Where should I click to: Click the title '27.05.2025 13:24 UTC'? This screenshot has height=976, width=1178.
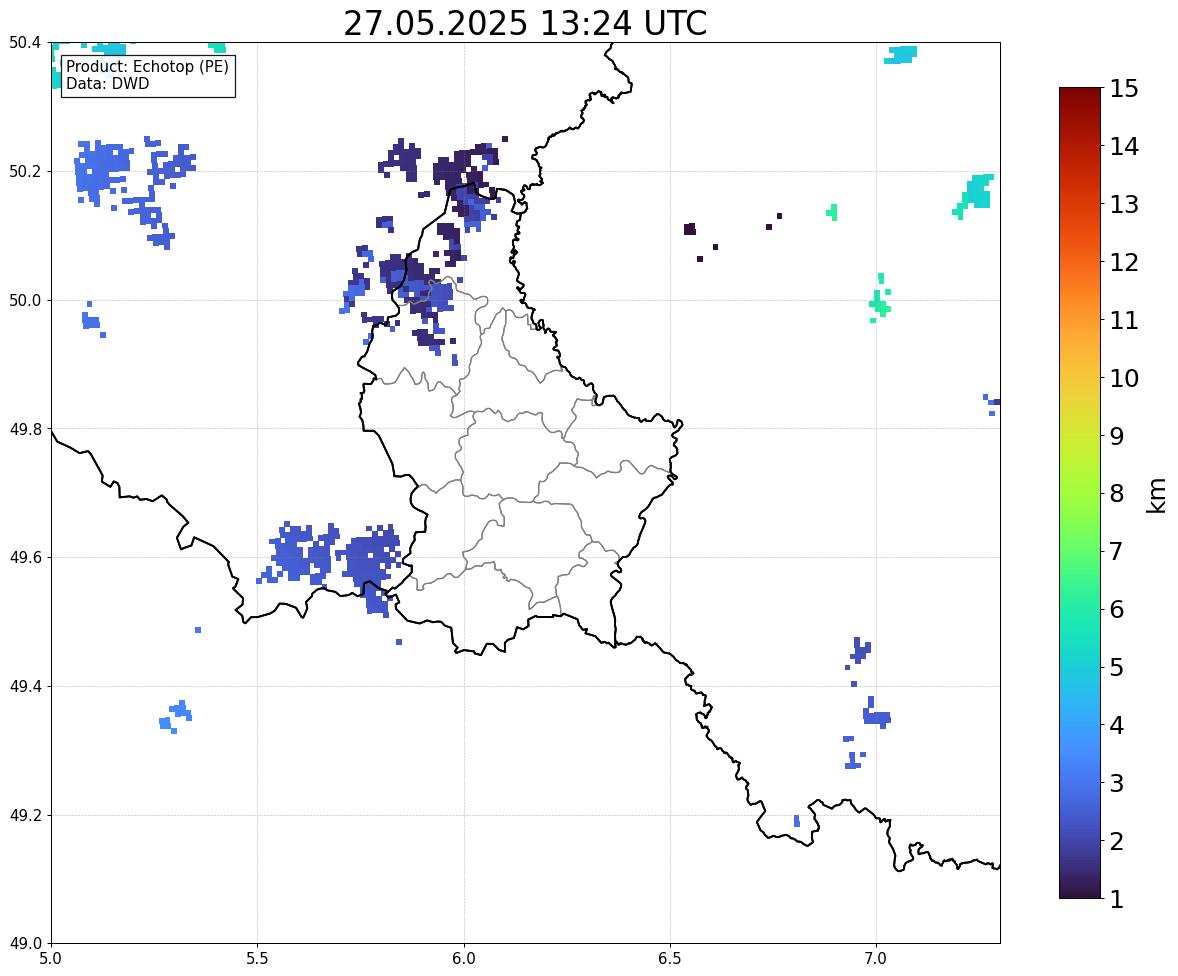(x=525, y=23)
